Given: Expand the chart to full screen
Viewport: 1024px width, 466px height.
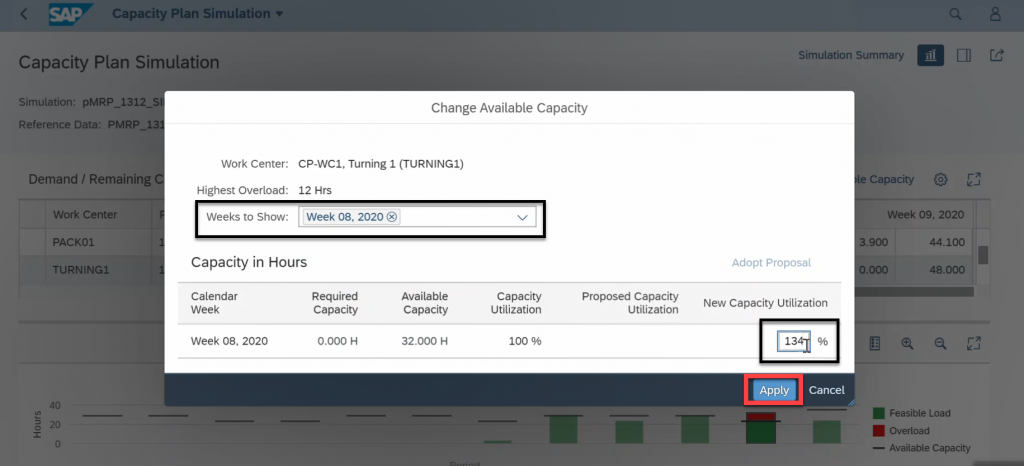Looking at the screenshot, I should tap(974, 343).
